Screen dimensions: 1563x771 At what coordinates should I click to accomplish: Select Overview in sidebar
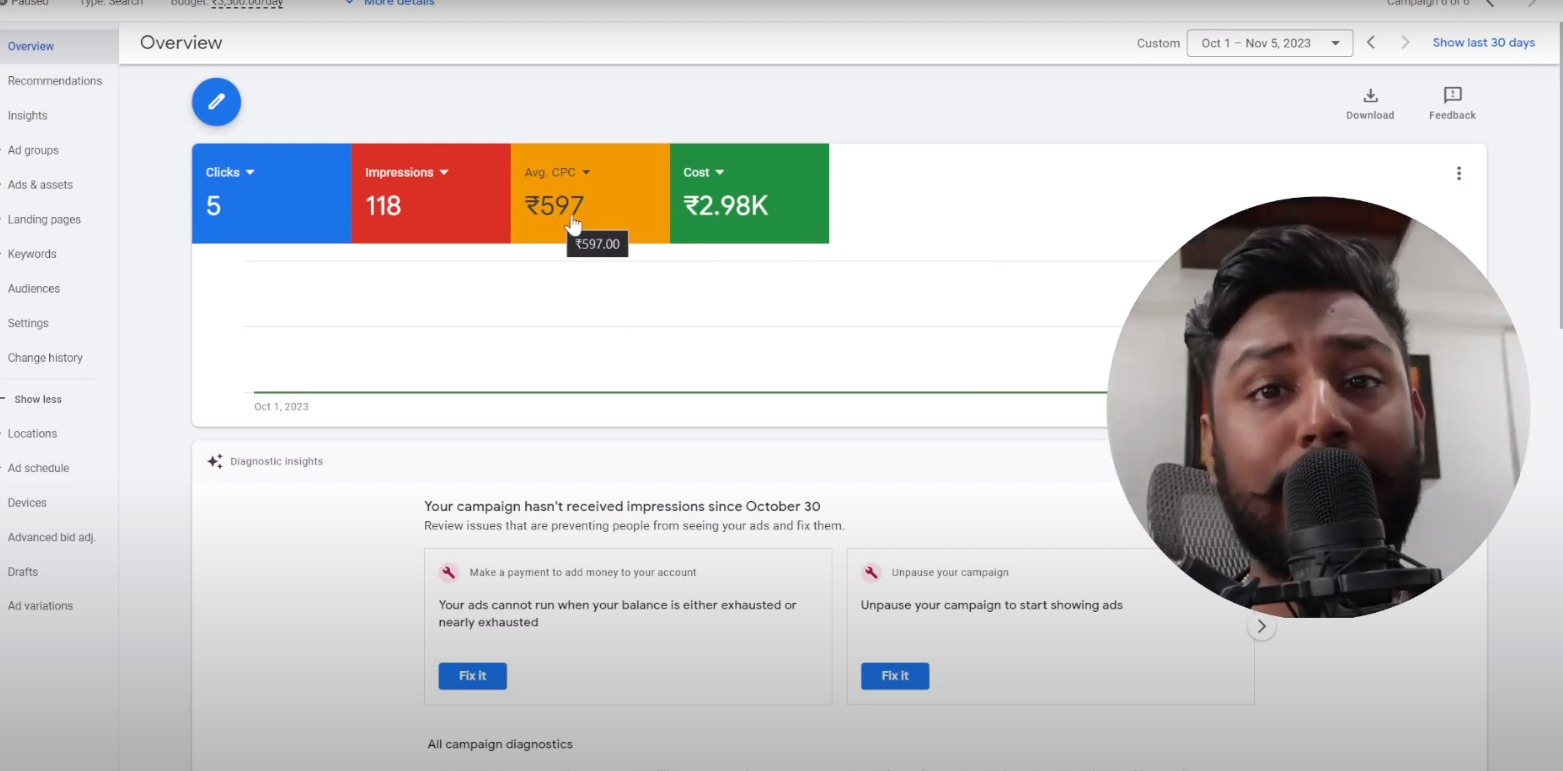(x=59, y=46)
